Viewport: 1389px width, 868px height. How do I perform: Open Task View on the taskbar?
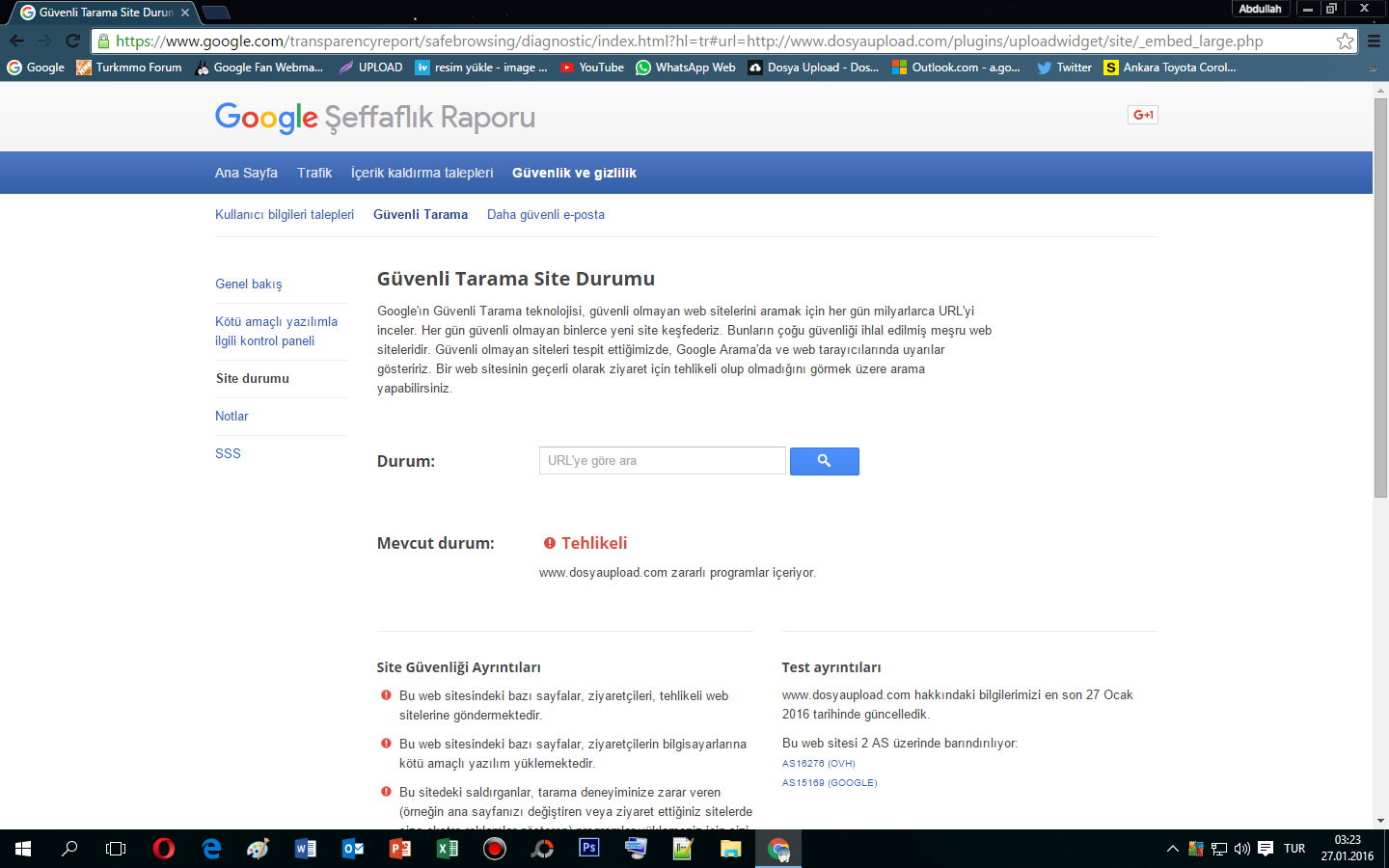(x=116, y=849)
